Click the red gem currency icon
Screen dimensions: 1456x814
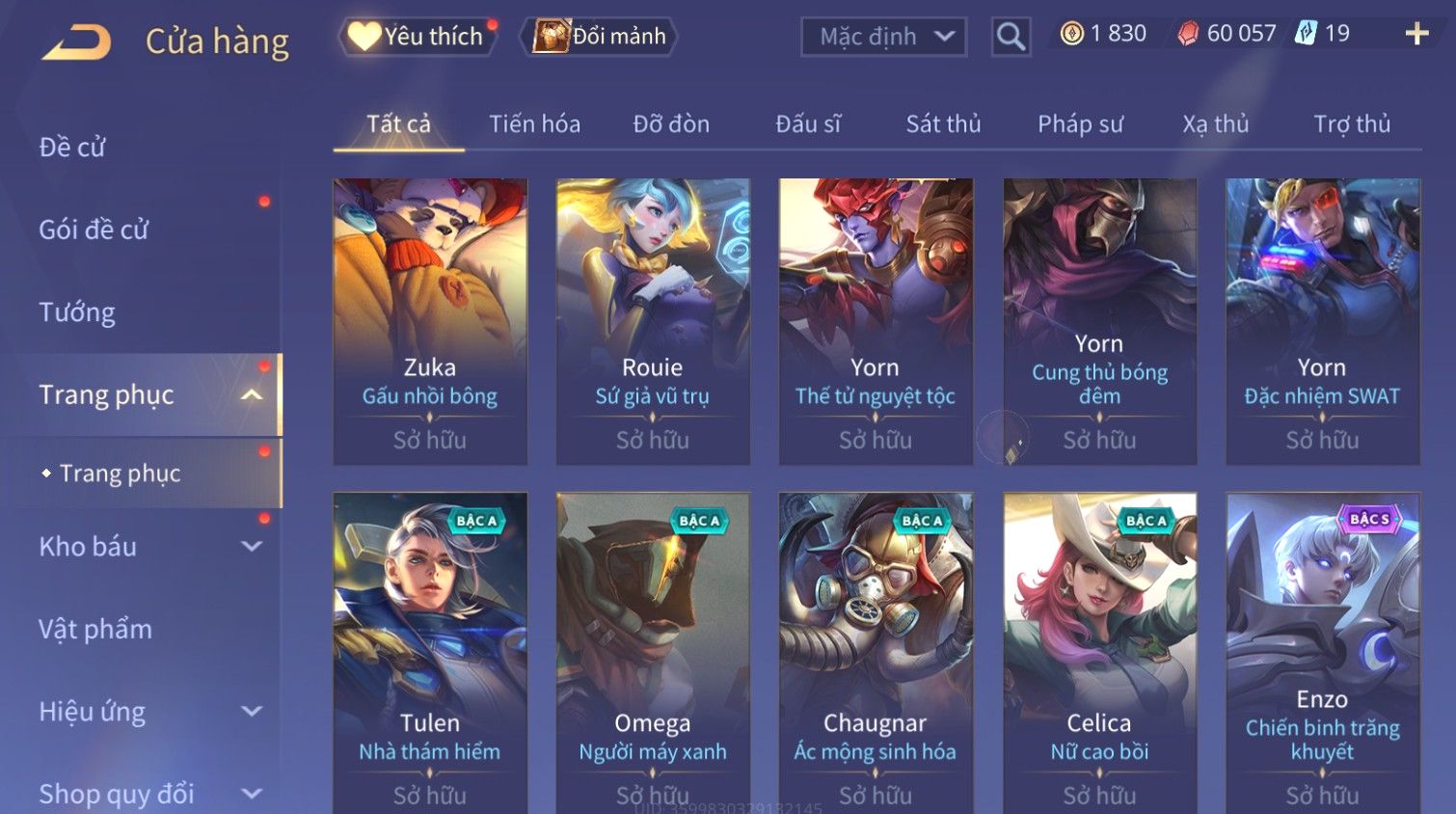click(x=1188, y=34)
